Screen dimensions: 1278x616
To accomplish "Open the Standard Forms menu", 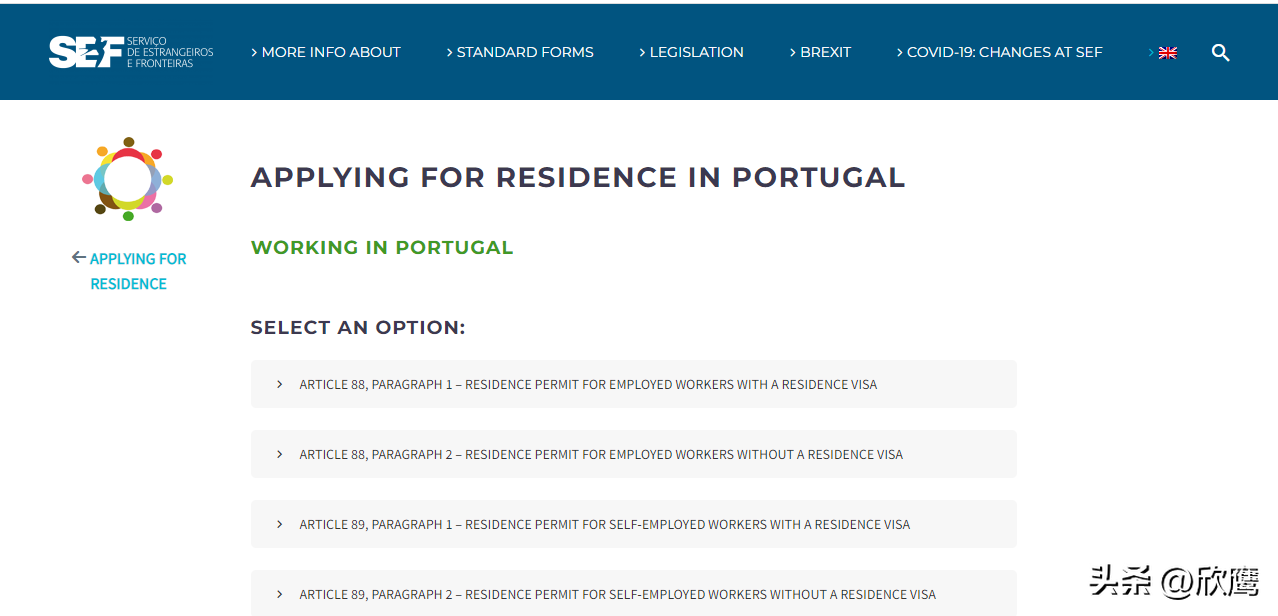I will (525, 52).
